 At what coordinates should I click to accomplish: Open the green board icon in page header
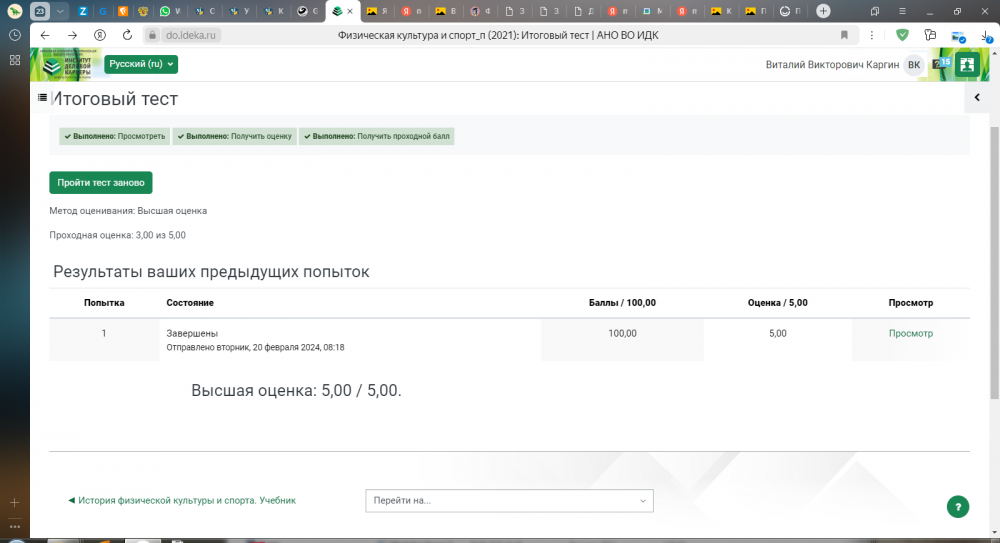coord(967,64)
